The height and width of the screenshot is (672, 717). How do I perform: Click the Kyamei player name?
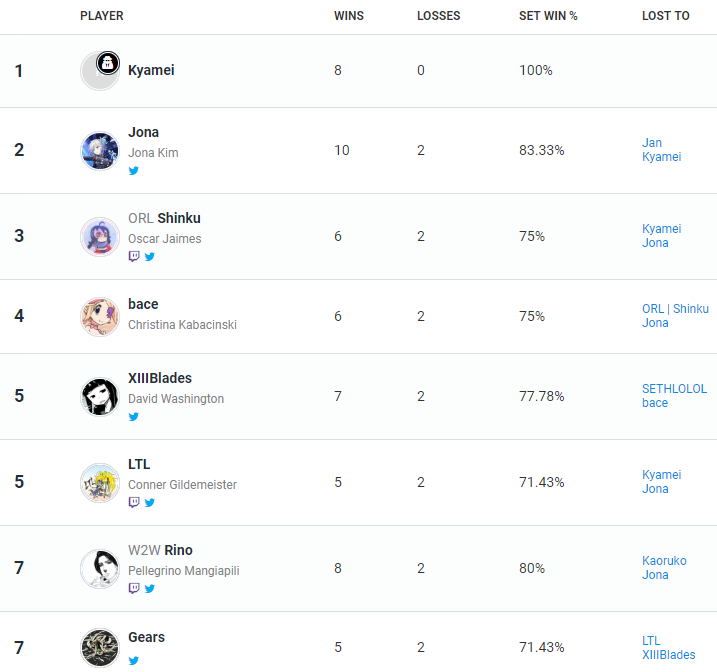(151, 70)
